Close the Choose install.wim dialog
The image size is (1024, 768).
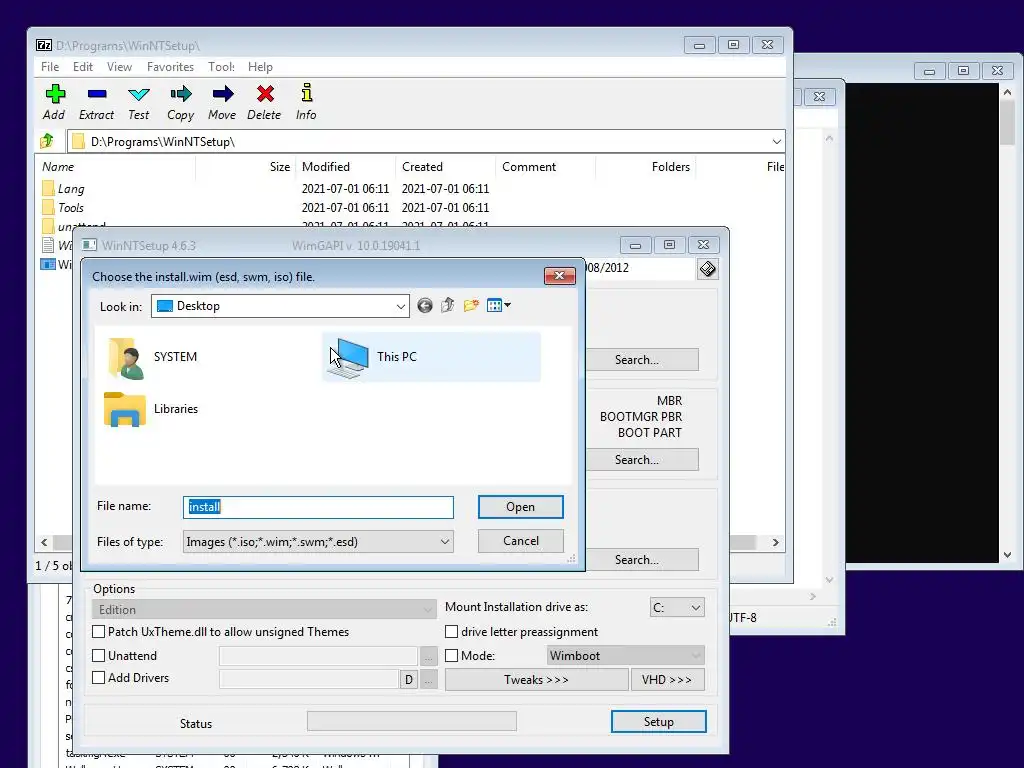click(560, 276)
